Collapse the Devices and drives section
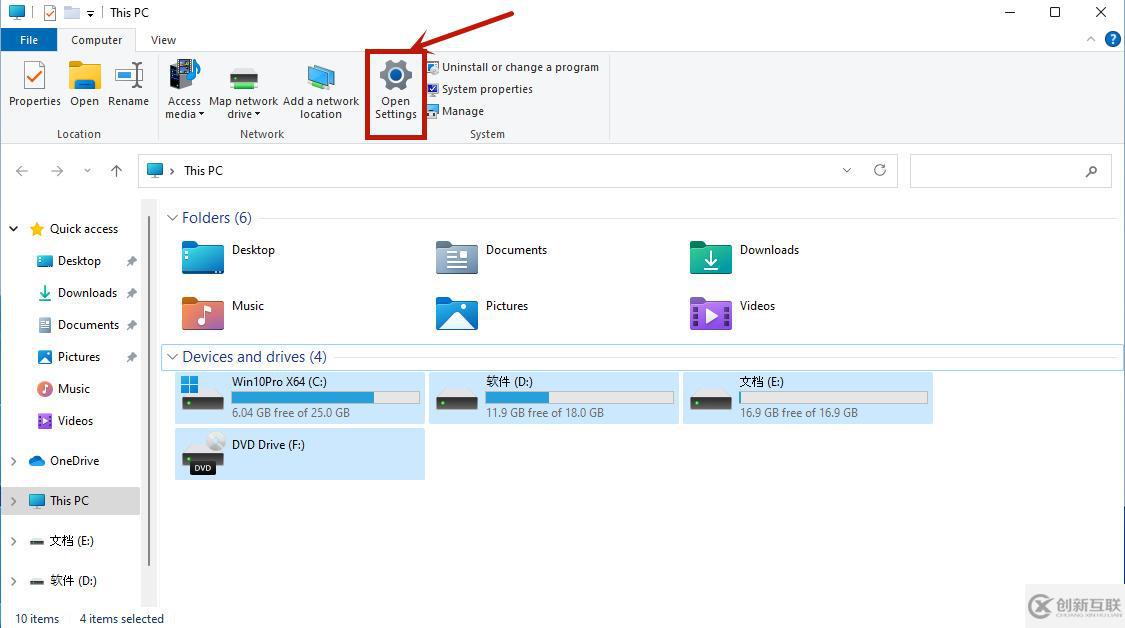 click(x=173, y=357)
